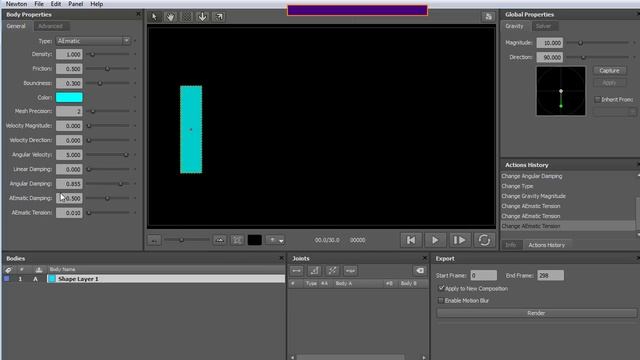
Task: Toggle the grid display tool
Action: pos(187,17)
